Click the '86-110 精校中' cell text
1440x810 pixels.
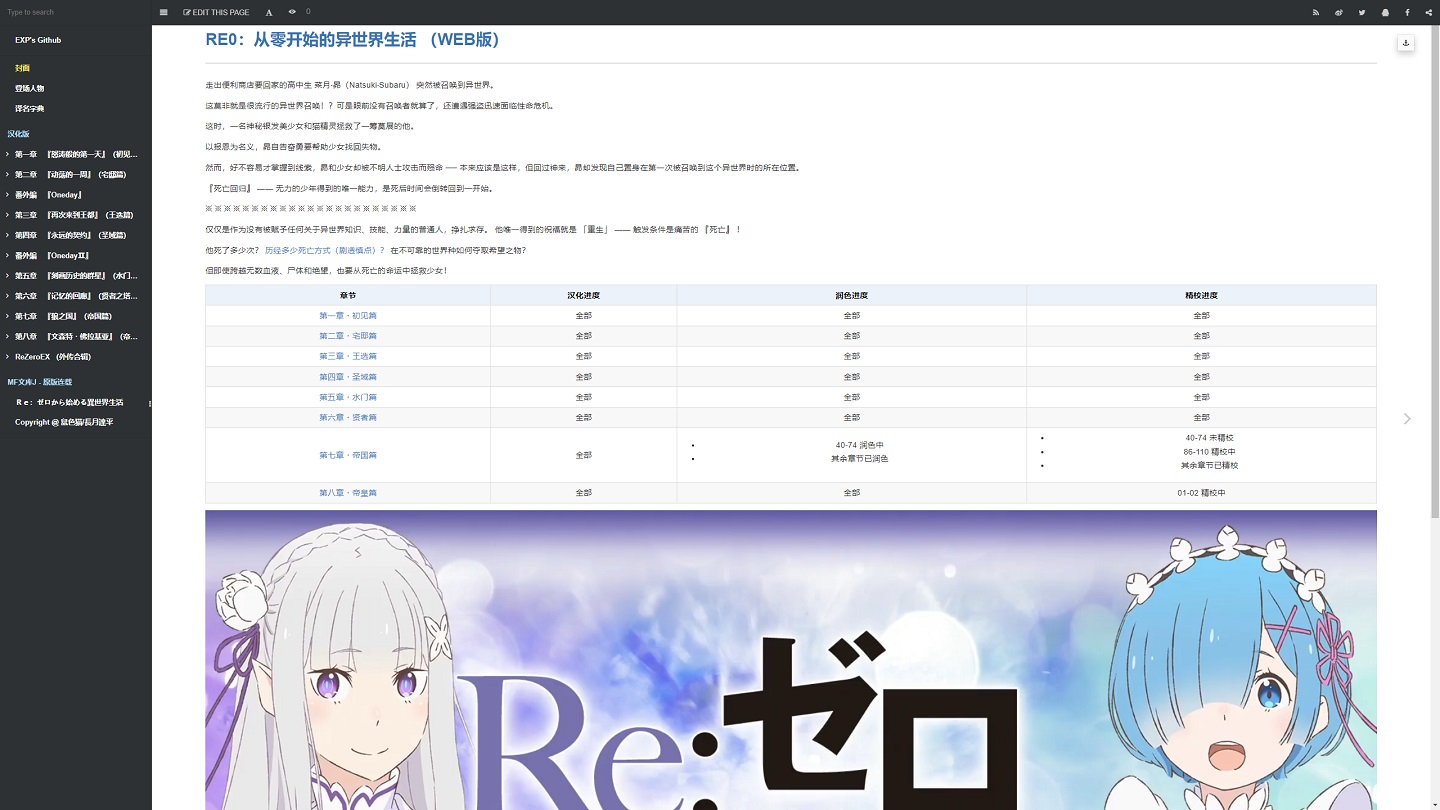(1209, 451)
